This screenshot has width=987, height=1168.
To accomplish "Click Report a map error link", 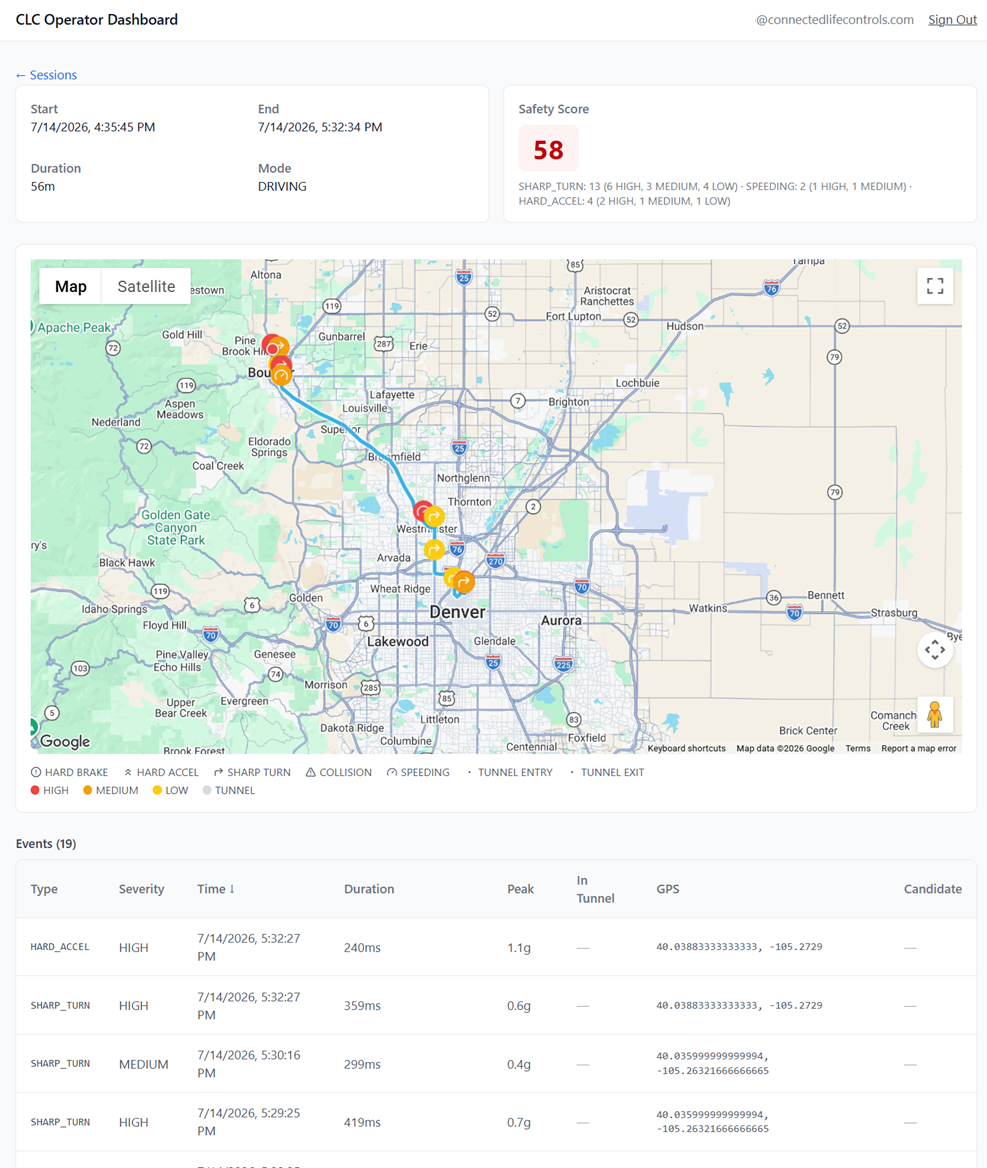I will tap(918, 748).
